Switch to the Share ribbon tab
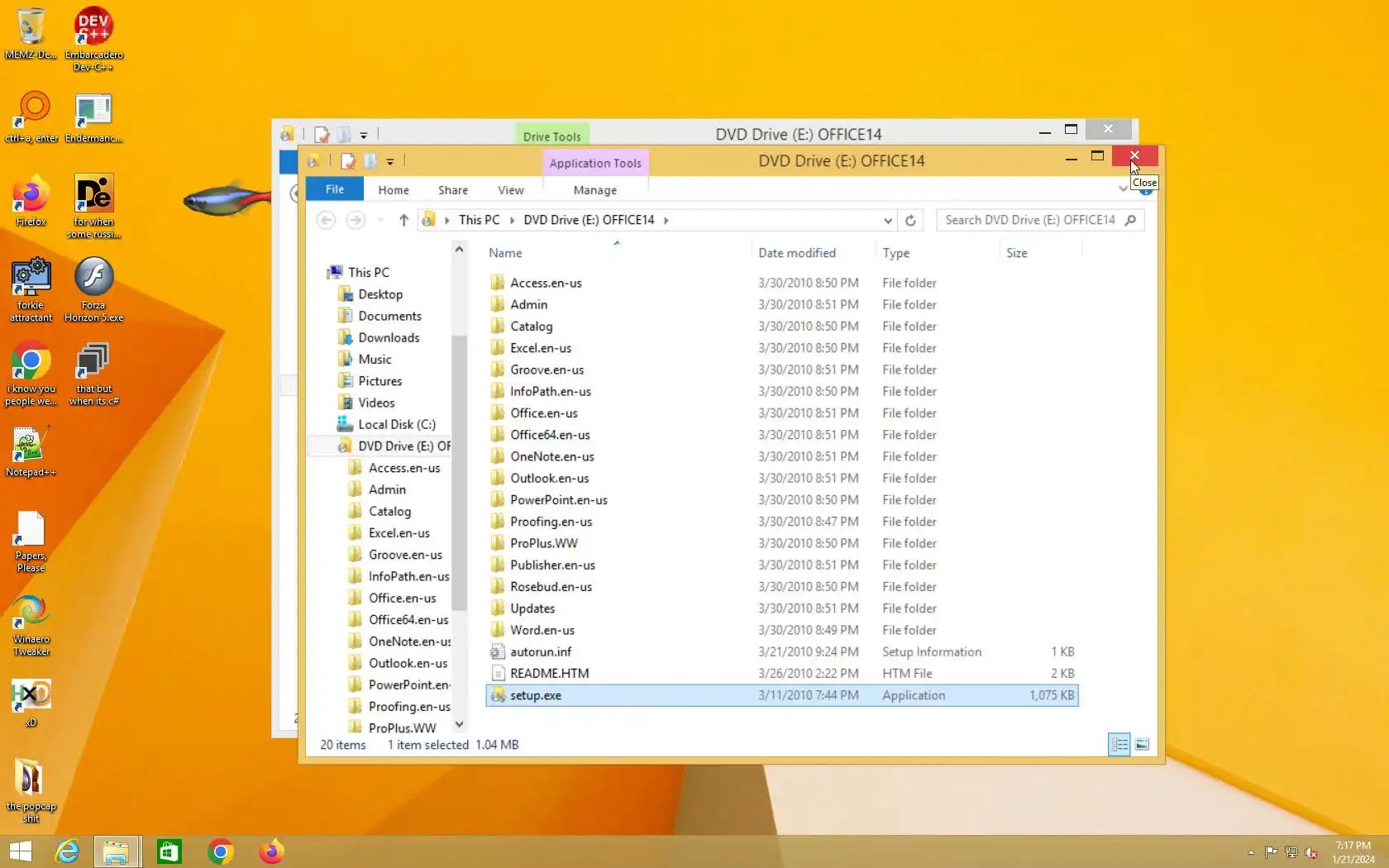The image size is (1389, 868). pyautogui.click(x=453, y=190)
